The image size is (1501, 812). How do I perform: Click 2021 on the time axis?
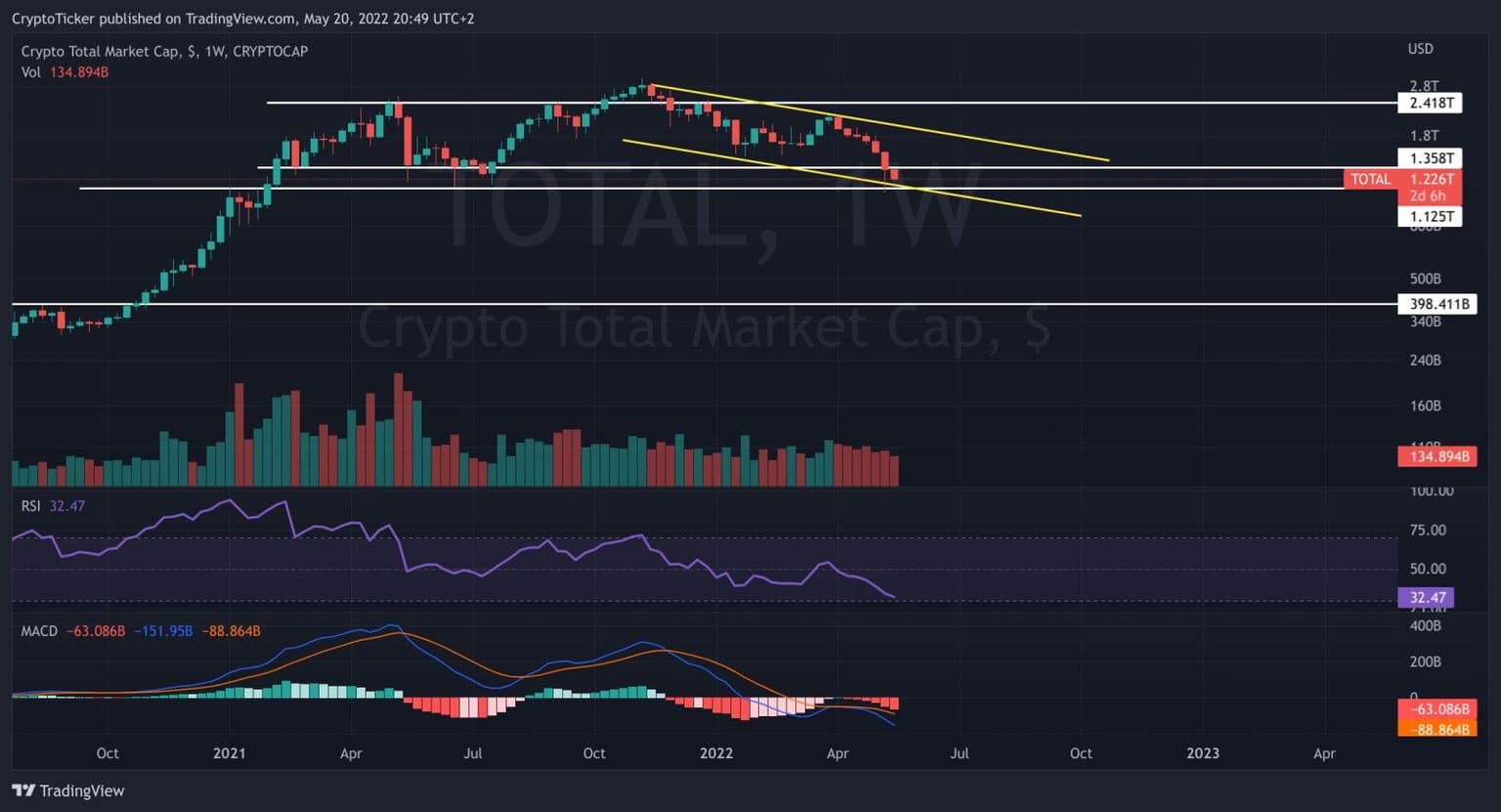230,753
